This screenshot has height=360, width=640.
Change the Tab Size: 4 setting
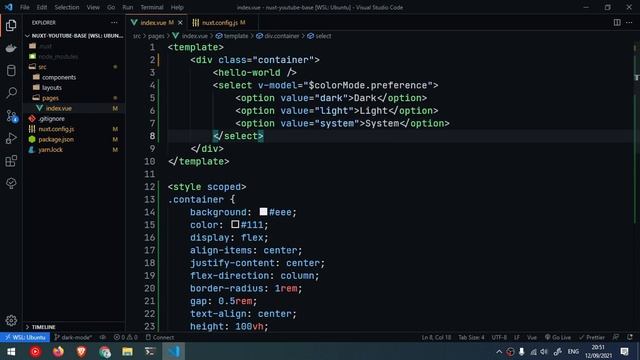[x=471, y=338]
